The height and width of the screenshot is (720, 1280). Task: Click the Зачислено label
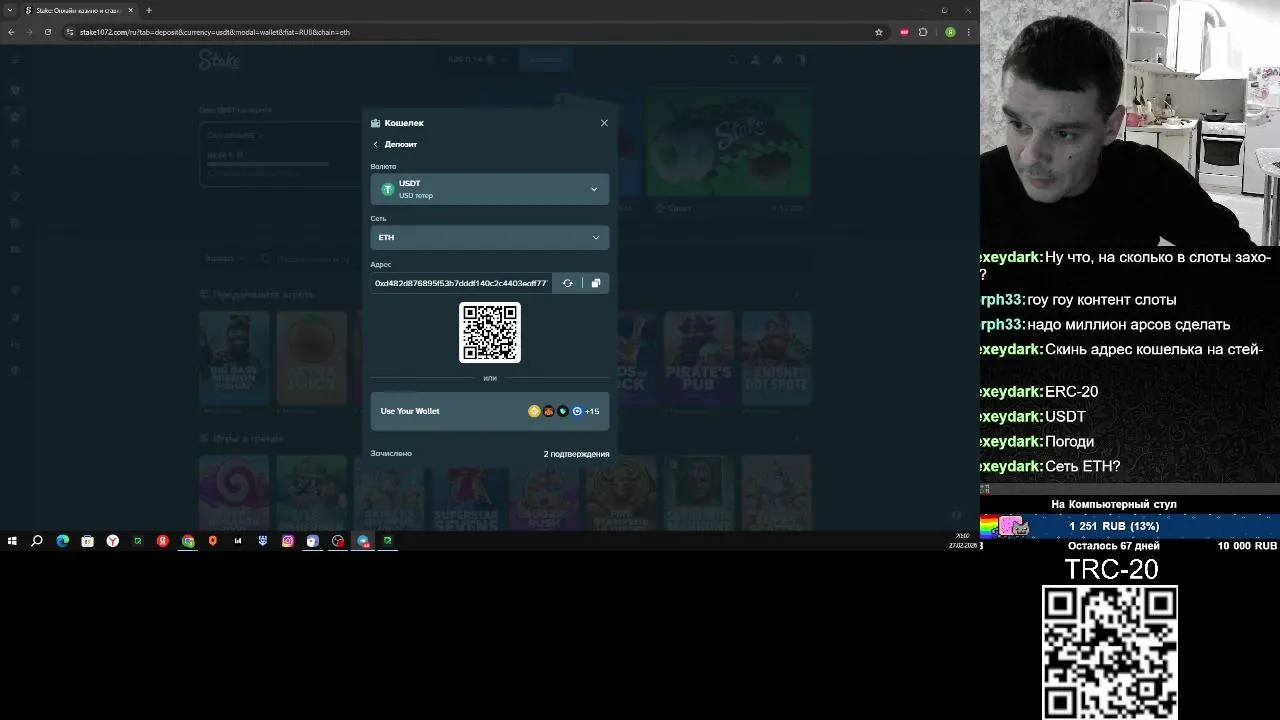pyautogui.click(x=391, y=453)
